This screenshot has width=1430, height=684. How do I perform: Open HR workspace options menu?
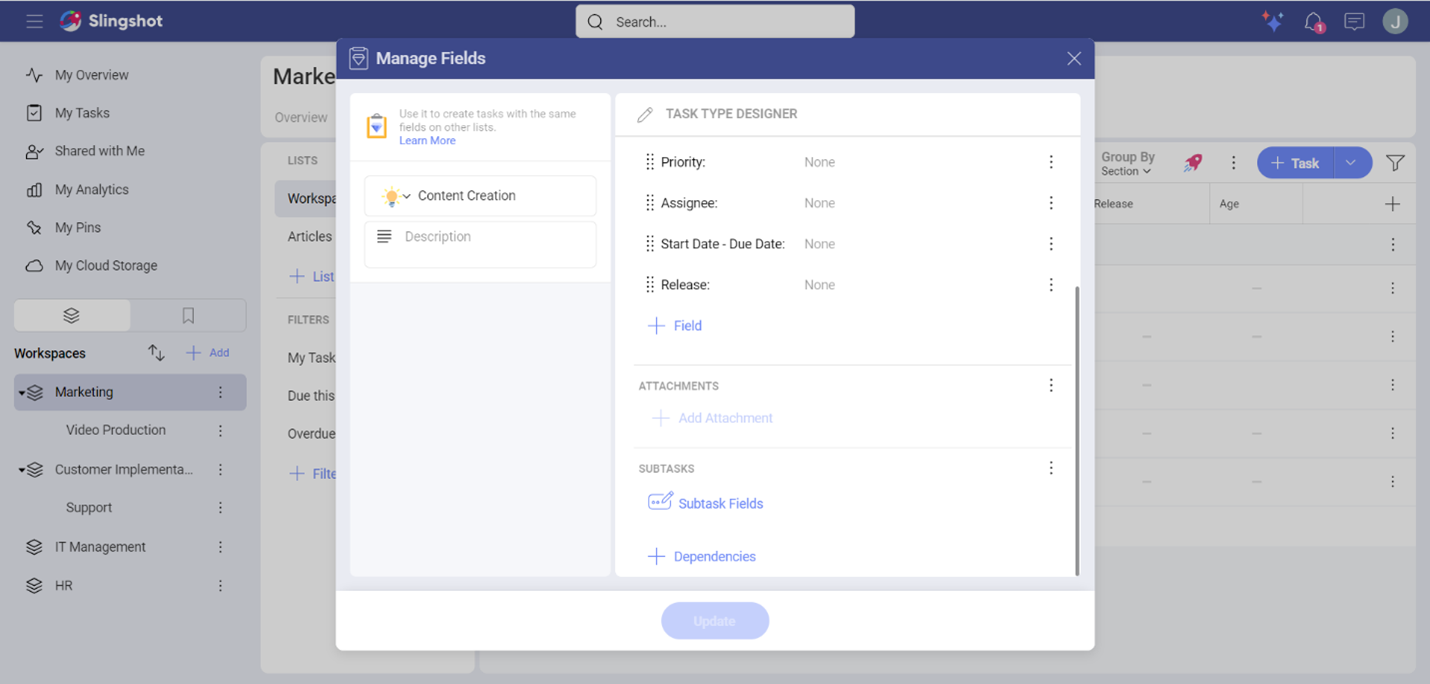[x=221, y=586]
